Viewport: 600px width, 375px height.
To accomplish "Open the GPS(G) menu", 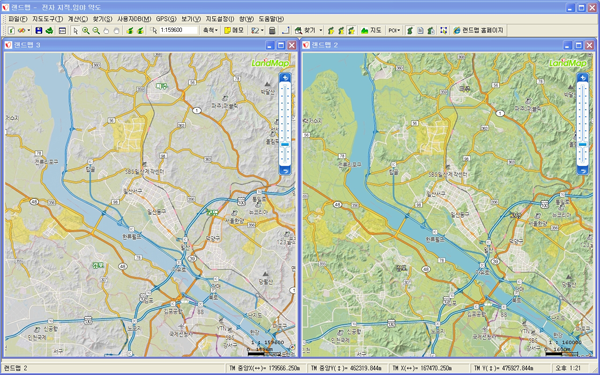I will (166, 19).
